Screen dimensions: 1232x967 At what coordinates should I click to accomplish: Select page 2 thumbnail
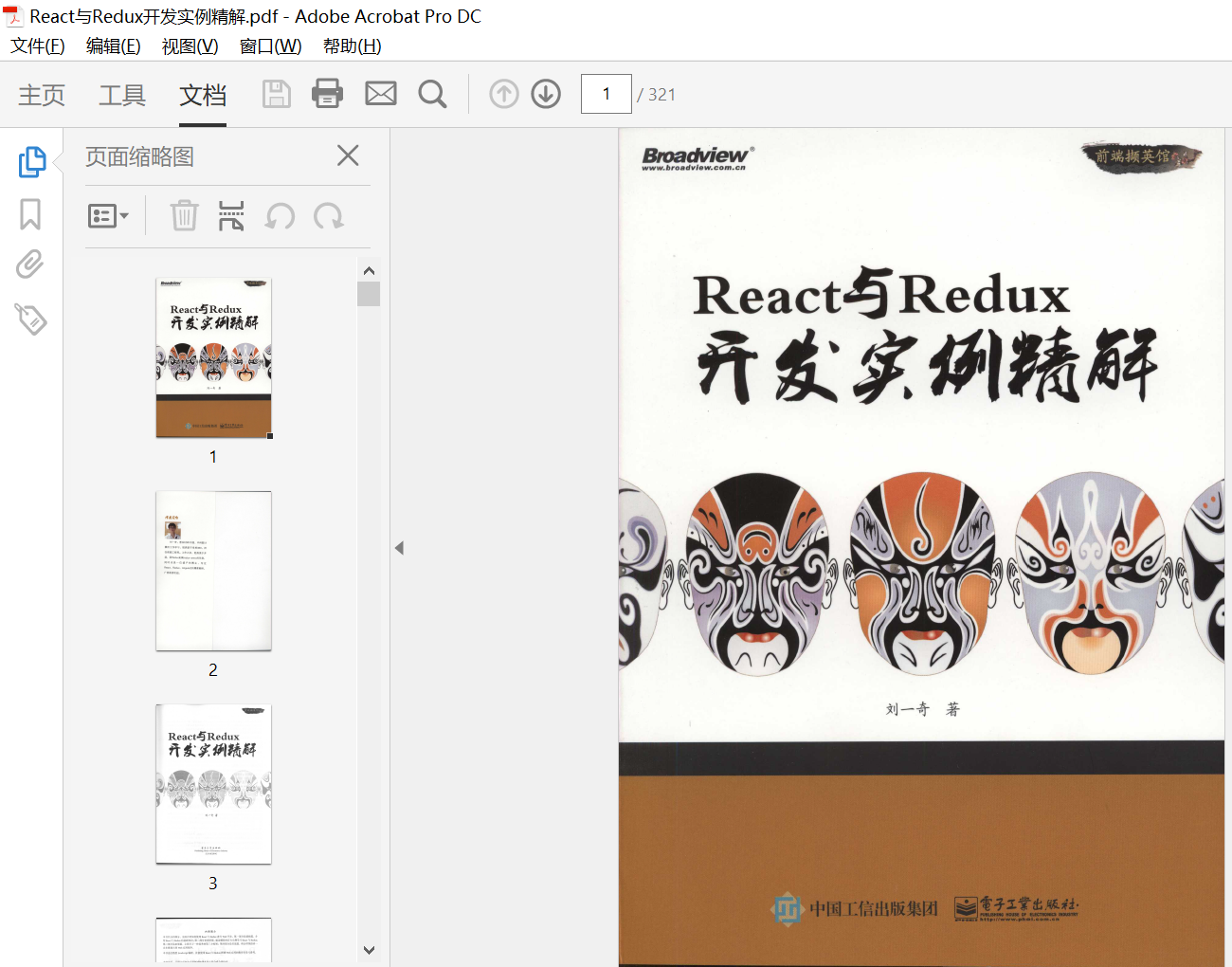pyautogui.click(x=214, y=571)
